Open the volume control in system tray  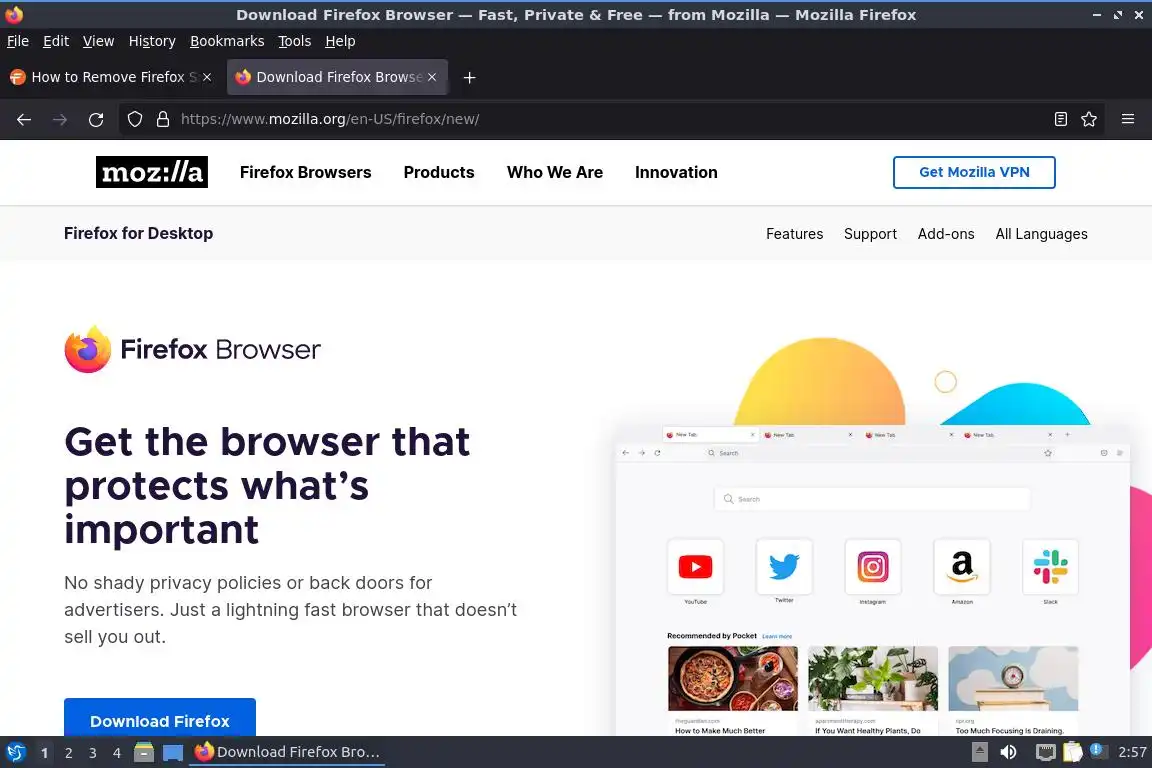(x=1008, y=752)
